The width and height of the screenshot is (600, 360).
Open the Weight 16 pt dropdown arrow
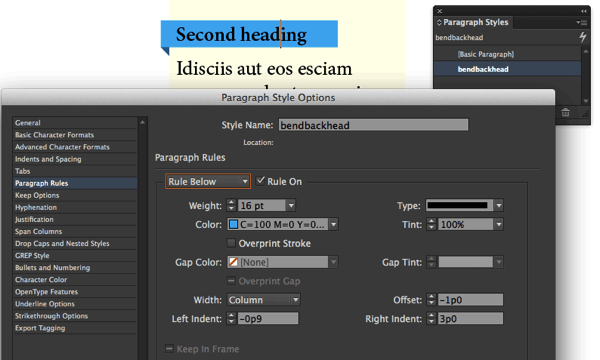(x=291, y=205)
